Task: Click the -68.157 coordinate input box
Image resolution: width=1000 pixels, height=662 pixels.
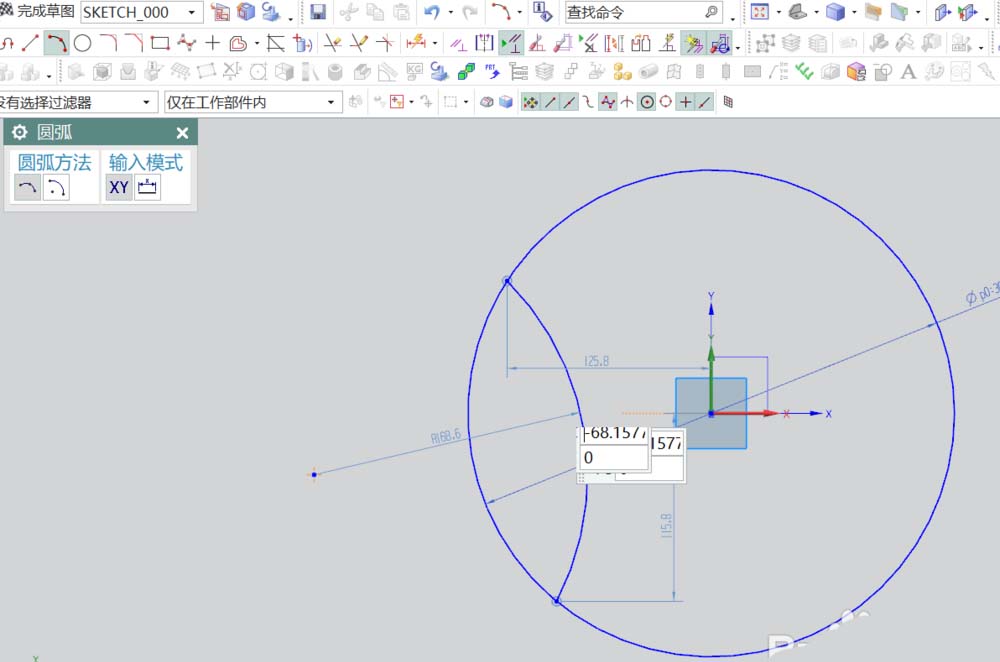Action: pos(614,434)
